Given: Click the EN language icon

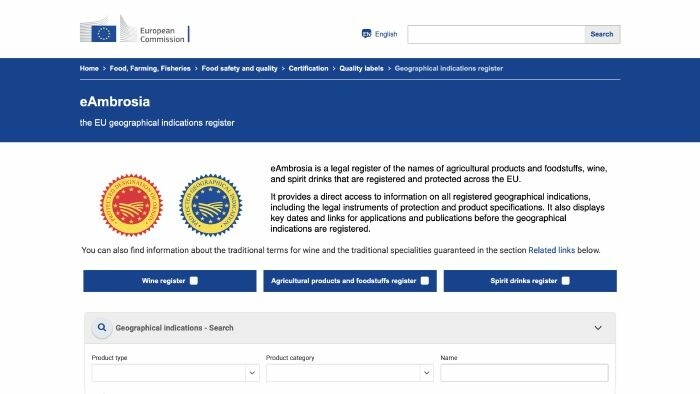Looking at the screenshot, I should click(367, 34).
